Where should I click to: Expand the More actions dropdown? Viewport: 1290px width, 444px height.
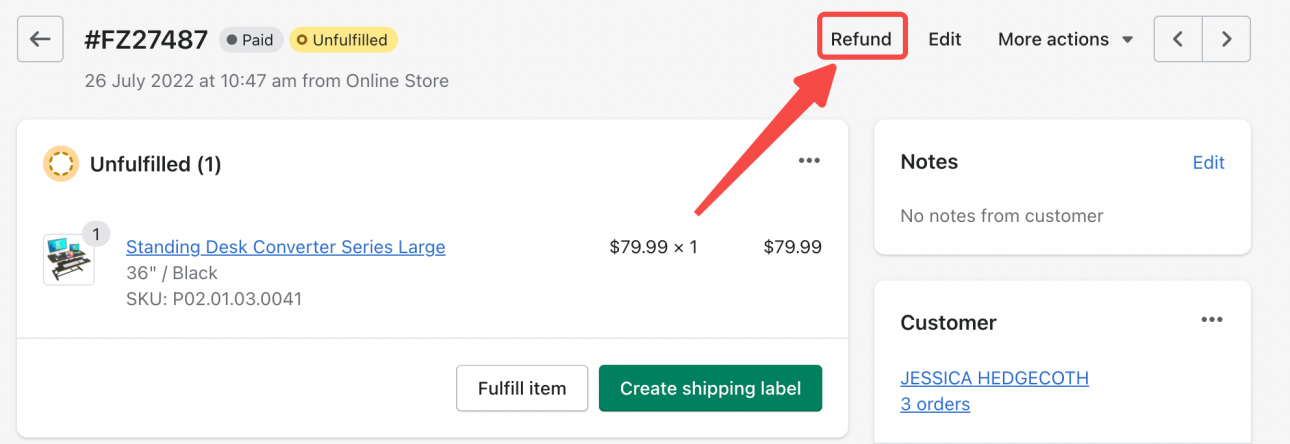tap(1065, 39)
